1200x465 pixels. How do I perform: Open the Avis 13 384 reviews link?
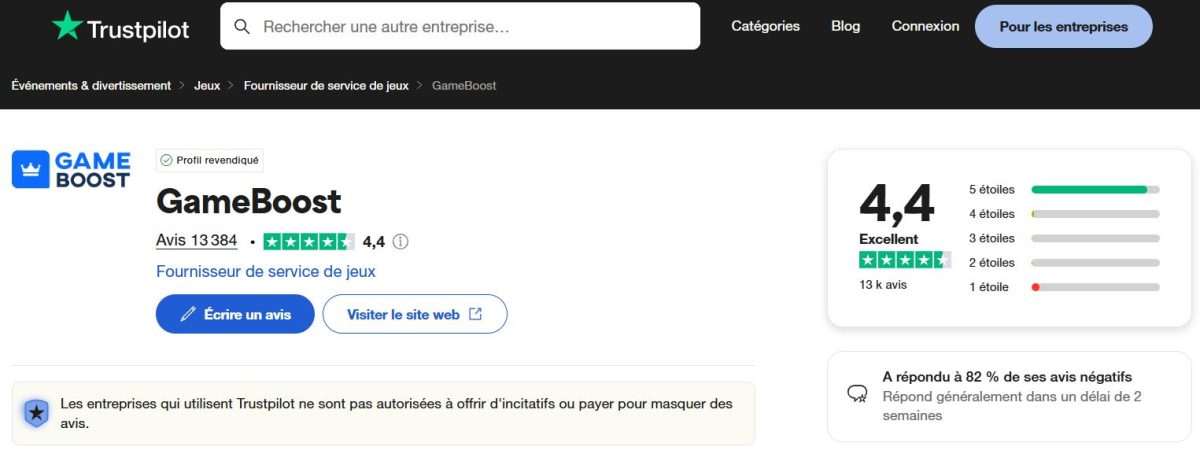(x=197, y=241)
